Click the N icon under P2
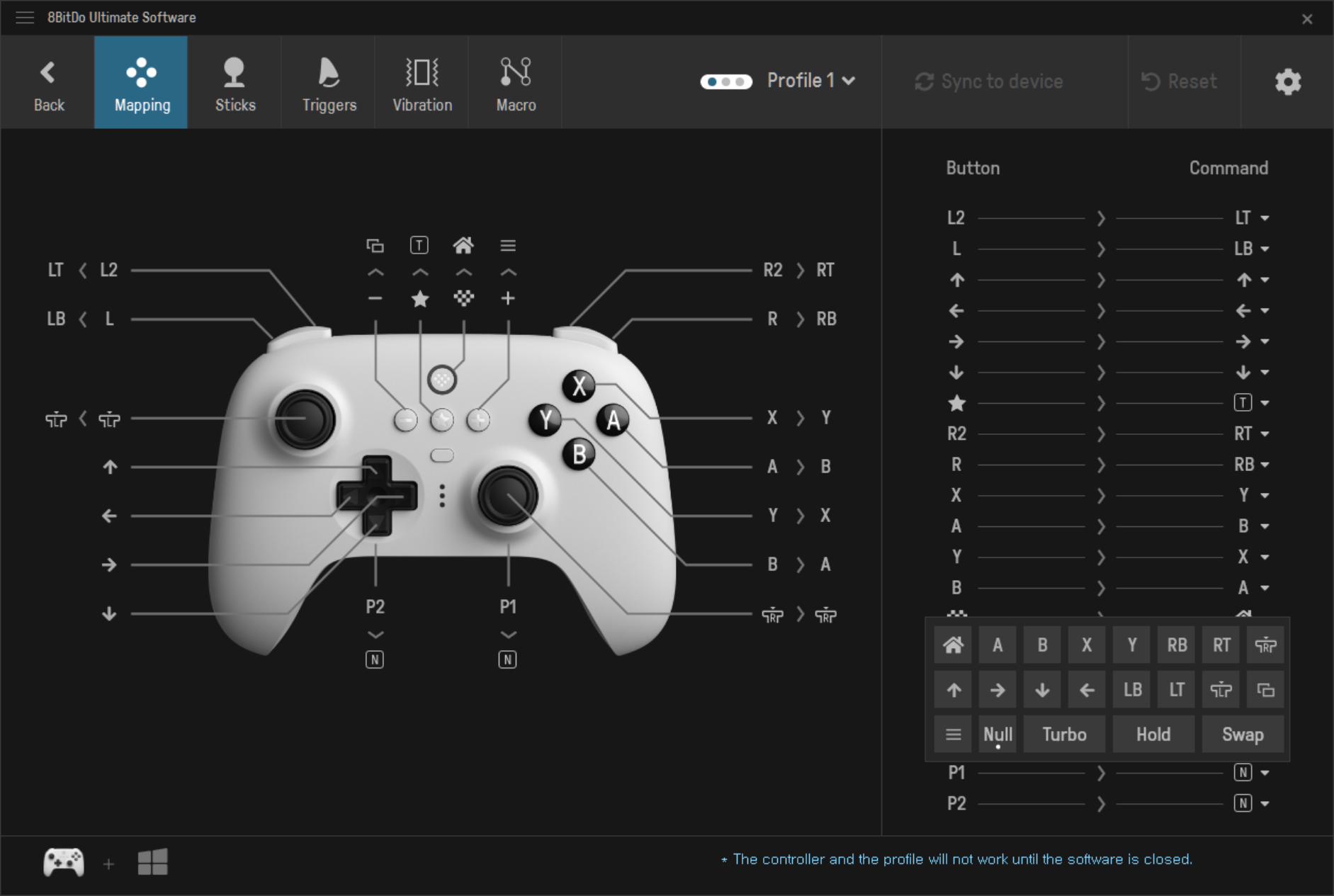 pos(375,660)
